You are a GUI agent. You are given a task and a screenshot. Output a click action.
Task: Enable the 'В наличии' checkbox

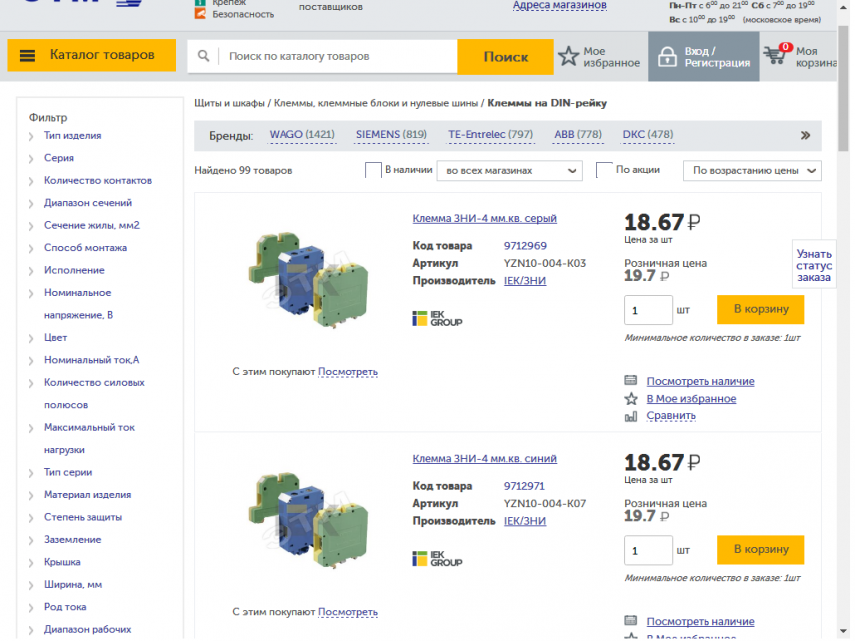click(x=373, y=170)
